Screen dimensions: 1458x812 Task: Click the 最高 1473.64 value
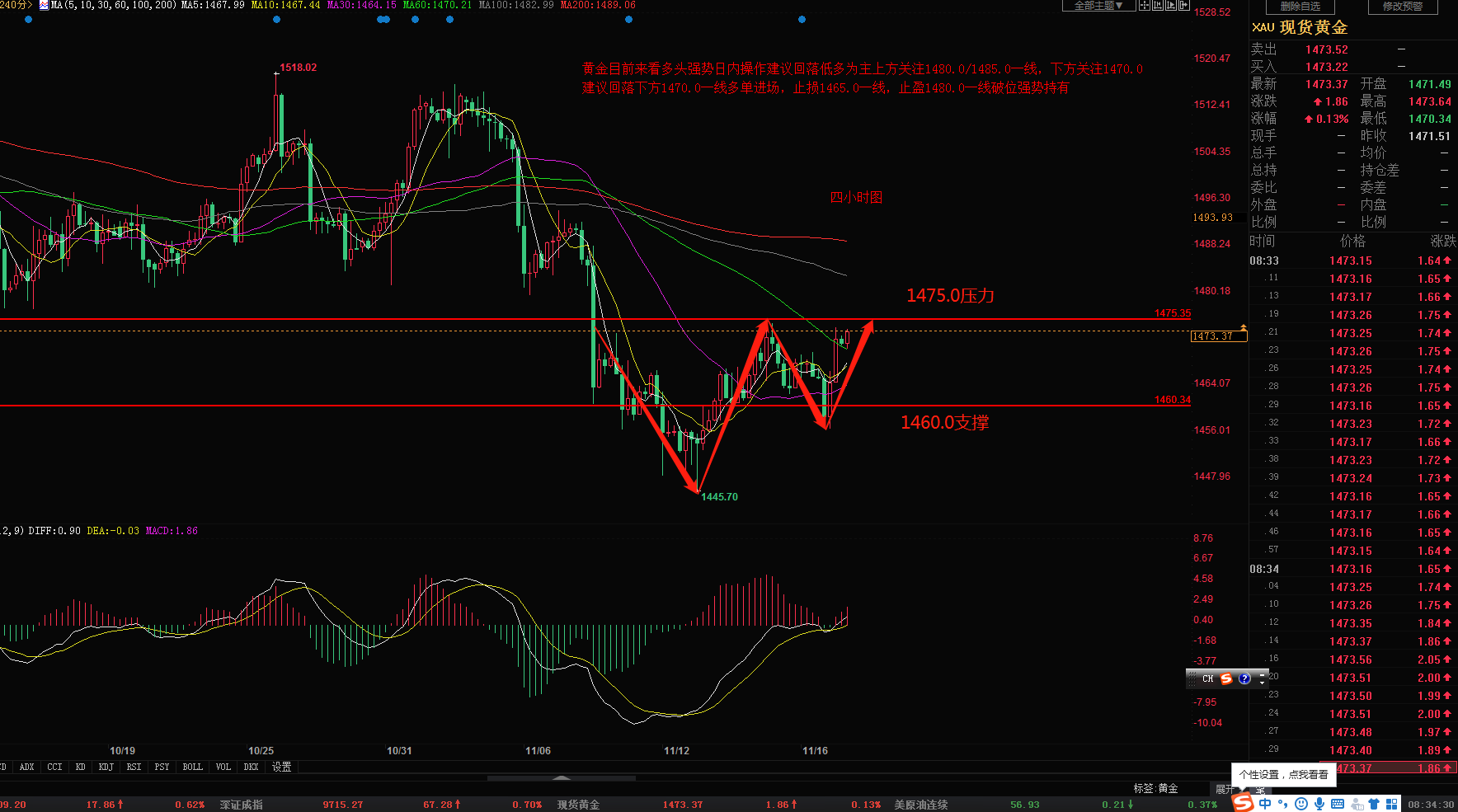pyautogui.click(x=1429, y=101)
